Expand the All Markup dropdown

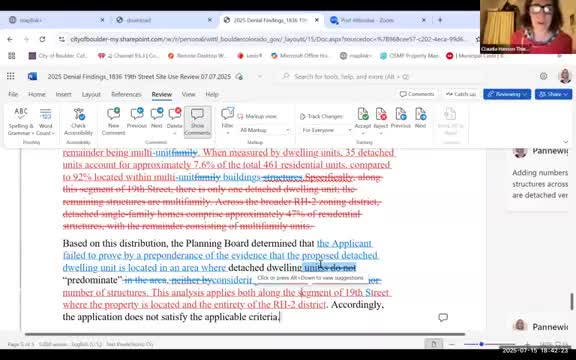coord(264,130)
